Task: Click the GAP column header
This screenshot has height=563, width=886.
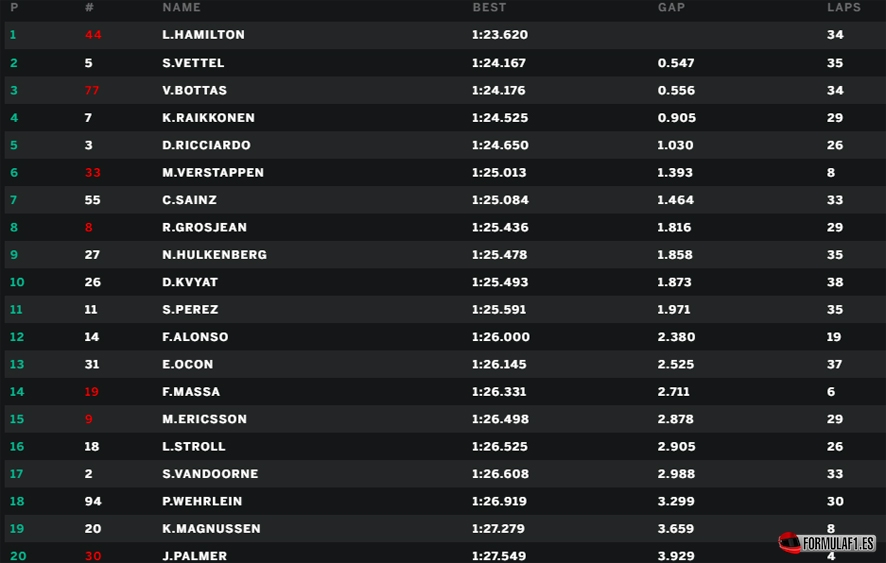Action: tap(671, 7)
